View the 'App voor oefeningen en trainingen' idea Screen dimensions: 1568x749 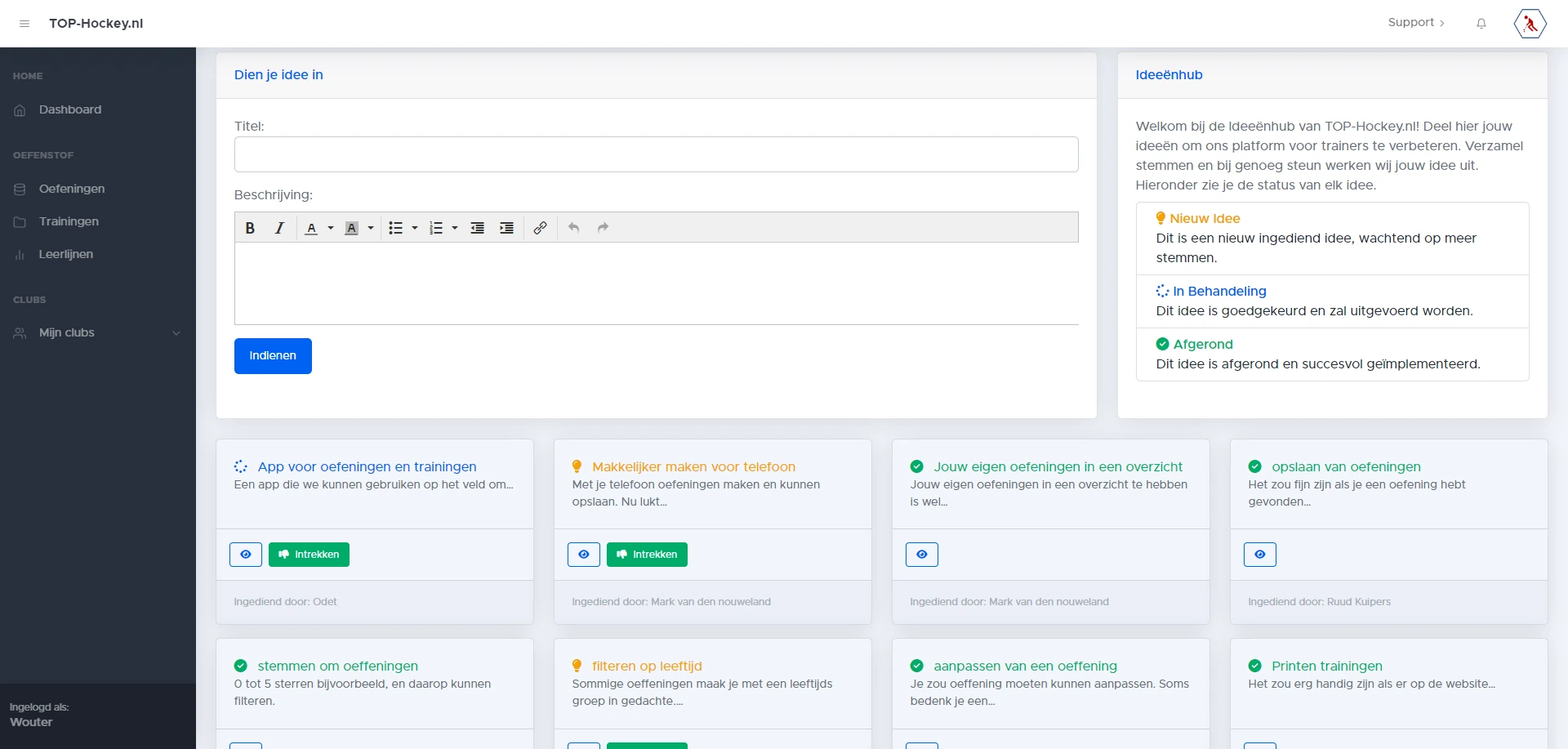point(246,555)
